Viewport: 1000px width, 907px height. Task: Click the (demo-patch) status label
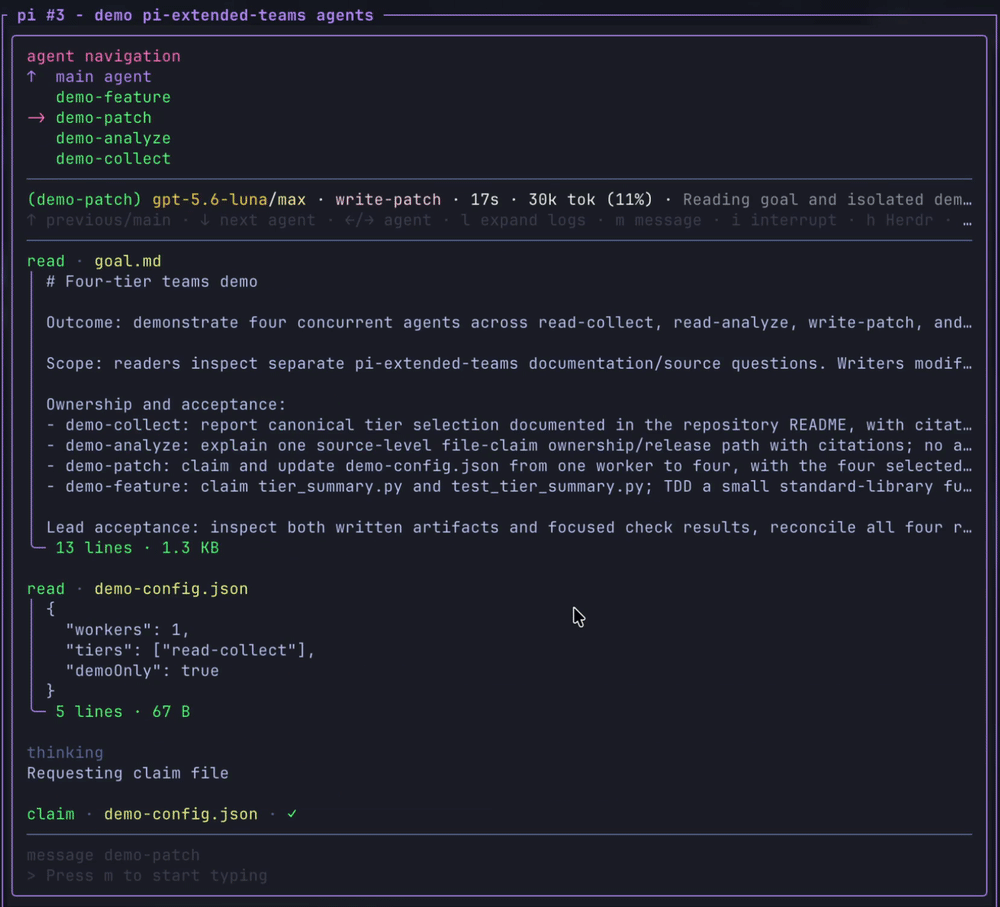84,200
